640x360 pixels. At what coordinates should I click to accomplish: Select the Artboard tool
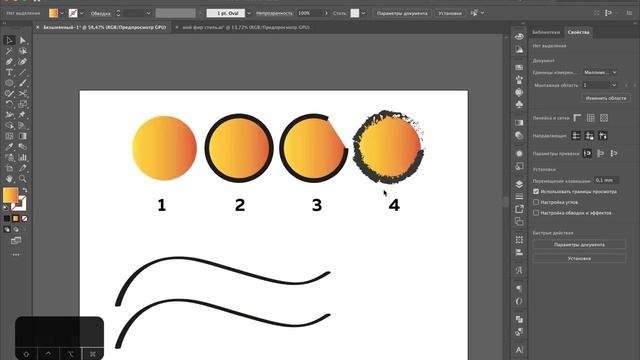(x=9, y=168)
